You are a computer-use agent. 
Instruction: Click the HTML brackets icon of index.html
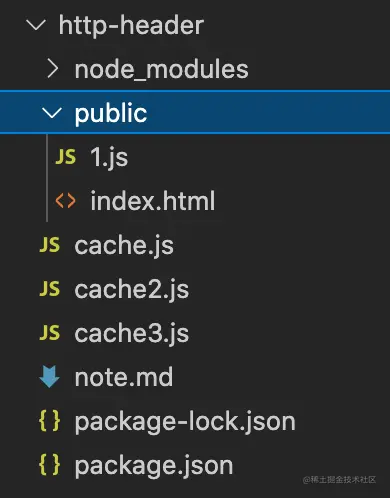pyautogui.click(x=66, y=201)
